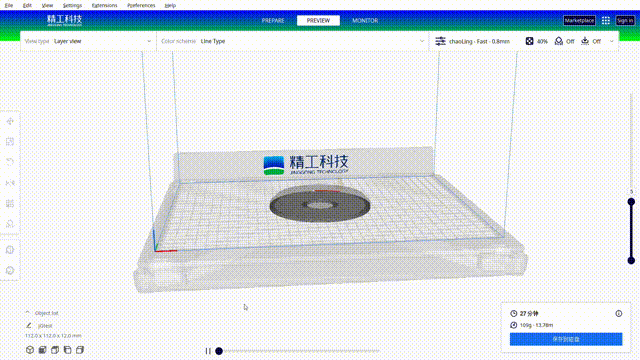640x360 pixels.
Task: Open the View type dropdown
Action: tap(88, 41)
